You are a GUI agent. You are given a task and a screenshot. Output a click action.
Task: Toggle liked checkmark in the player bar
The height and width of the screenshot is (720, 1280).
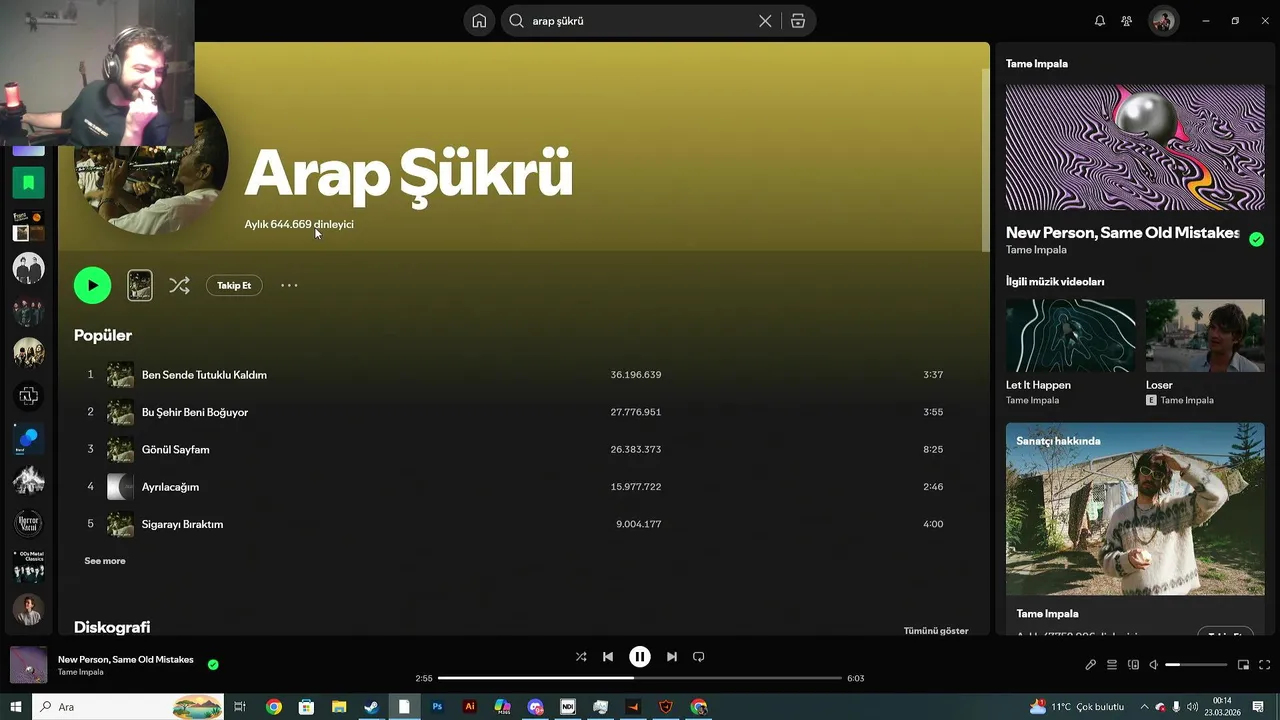(213, 664)
